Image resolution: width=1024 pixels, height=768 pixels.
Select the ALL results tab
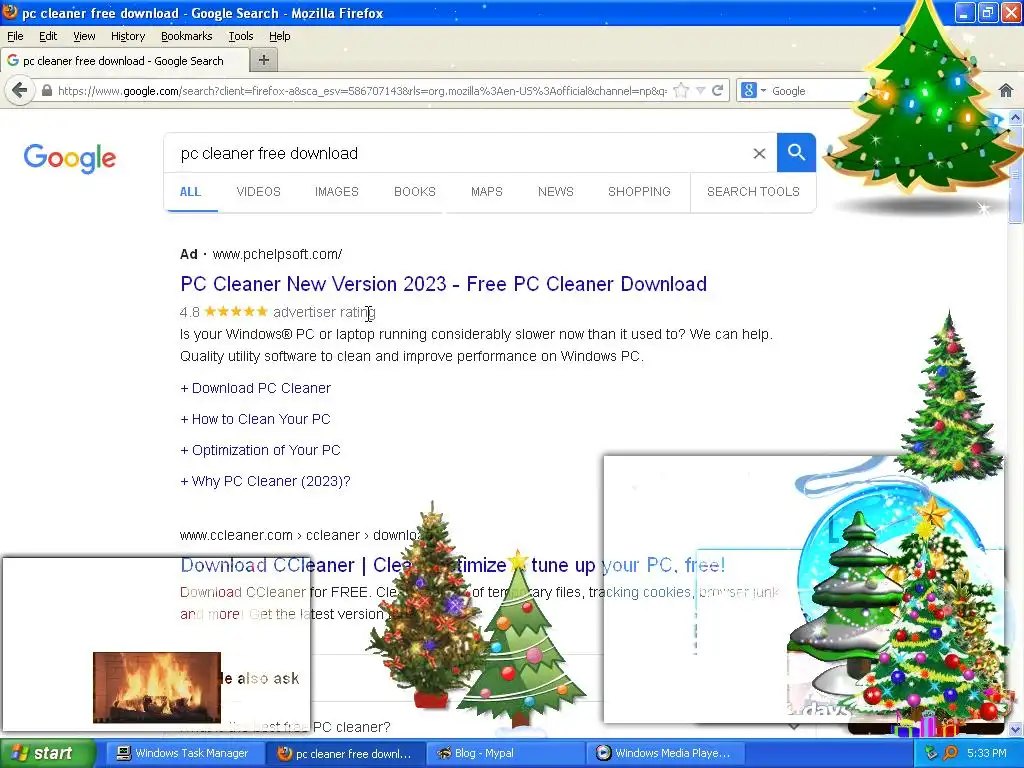(x=190, y=191)
